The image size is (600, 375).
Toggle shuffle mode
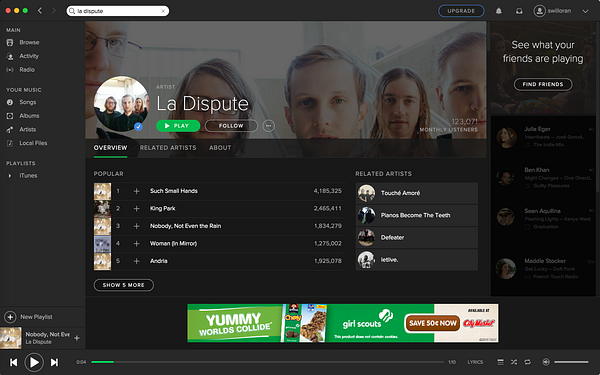514,362
